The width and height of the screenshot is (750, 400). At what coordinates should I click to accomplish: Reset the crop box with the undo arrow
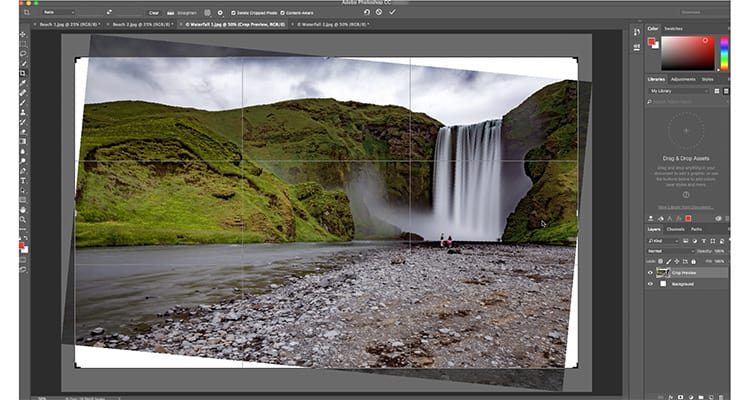[366, 12]
